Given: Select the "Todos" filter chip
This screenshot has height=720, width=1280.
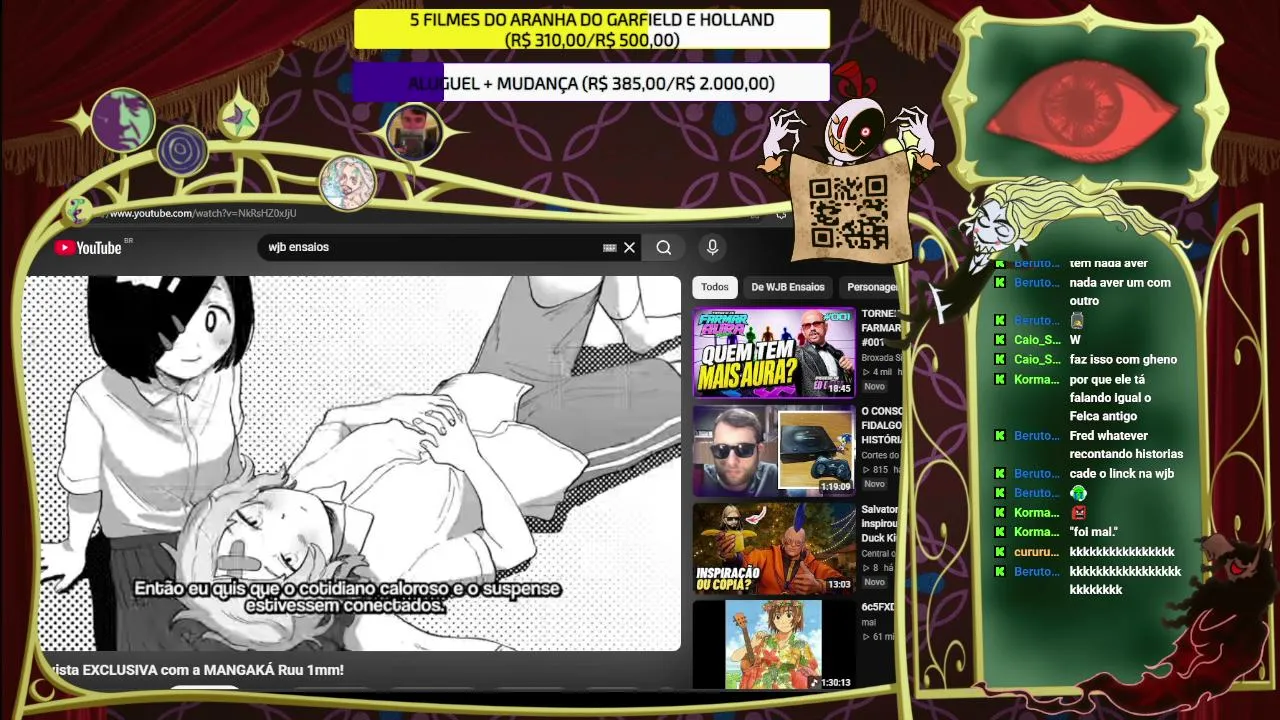Looking at the screenshot, I should click(715, 287).
